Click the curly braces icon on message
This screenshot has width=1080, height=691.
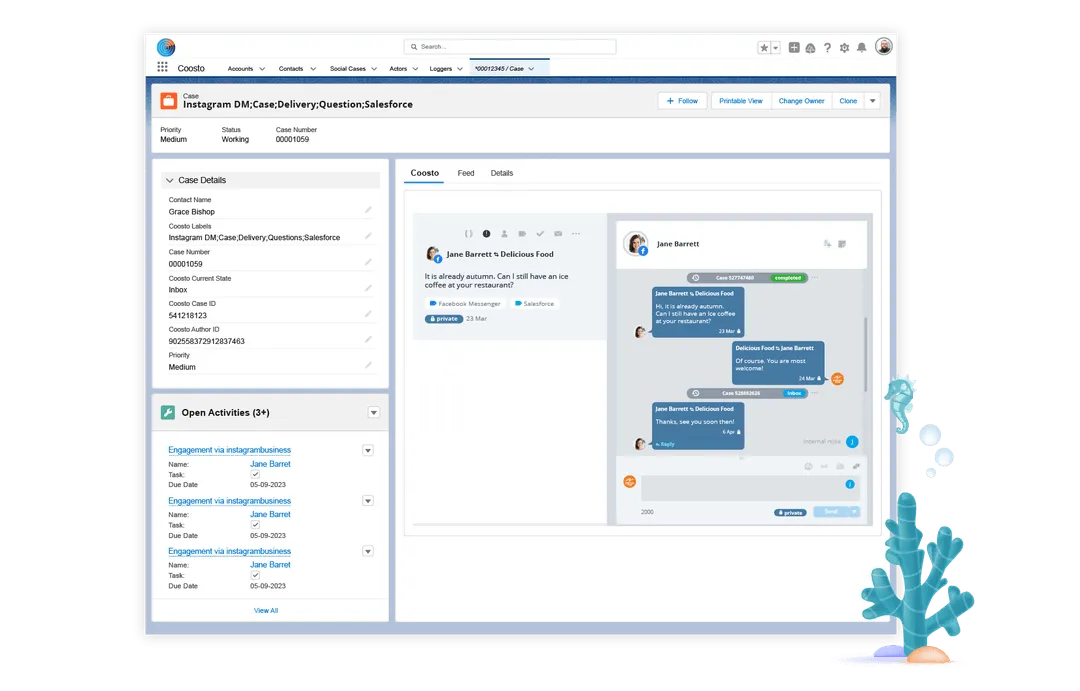click(x=468, y=234)
